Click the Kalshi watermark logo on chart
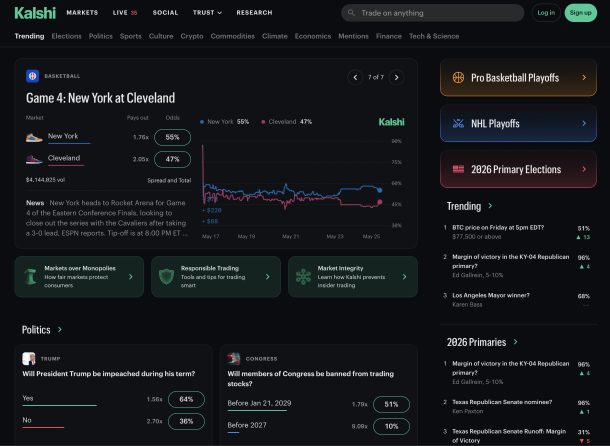 (x=392, y=122)
